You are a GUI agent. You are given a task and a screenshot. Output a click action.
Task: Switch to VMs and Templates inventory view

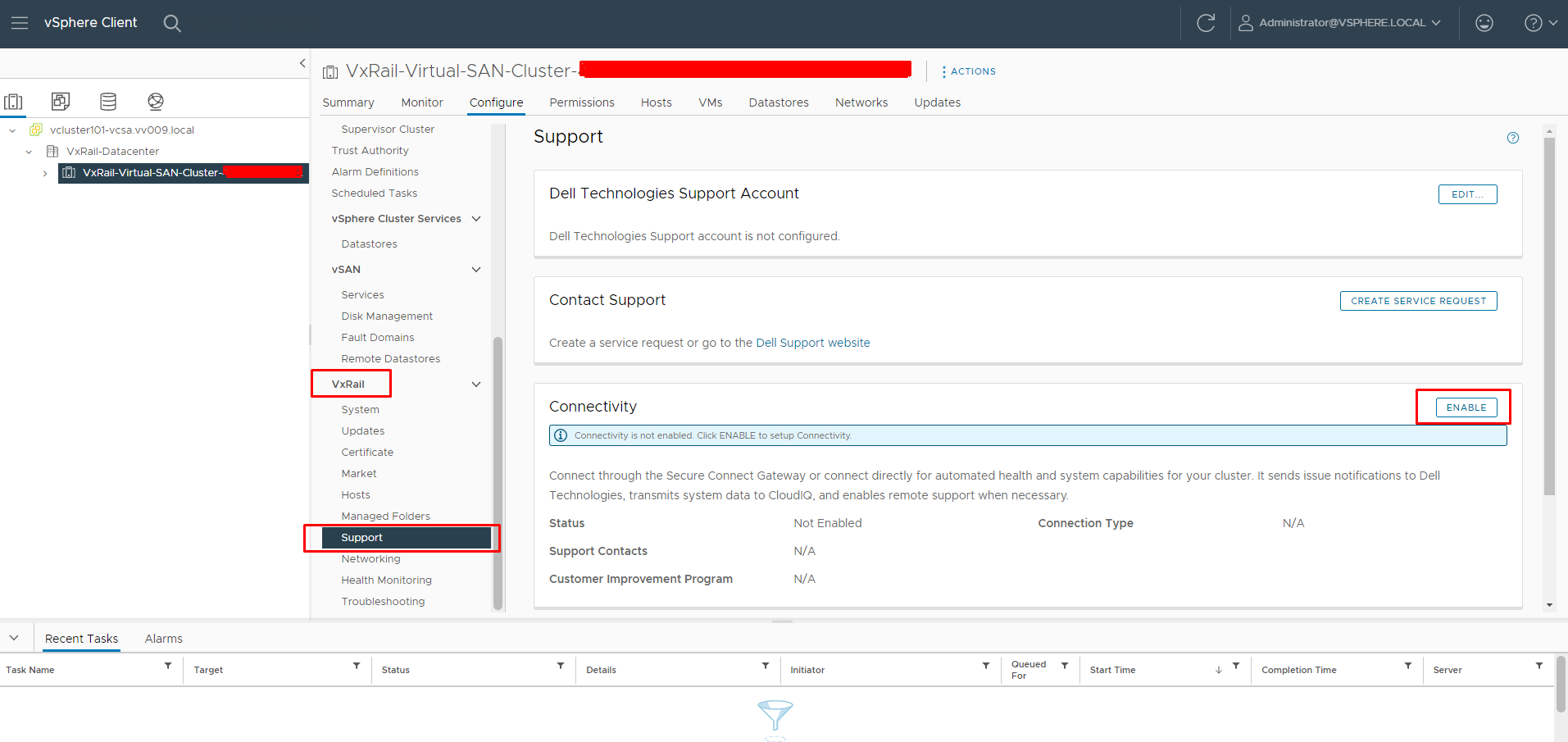[x=61, y=102]
